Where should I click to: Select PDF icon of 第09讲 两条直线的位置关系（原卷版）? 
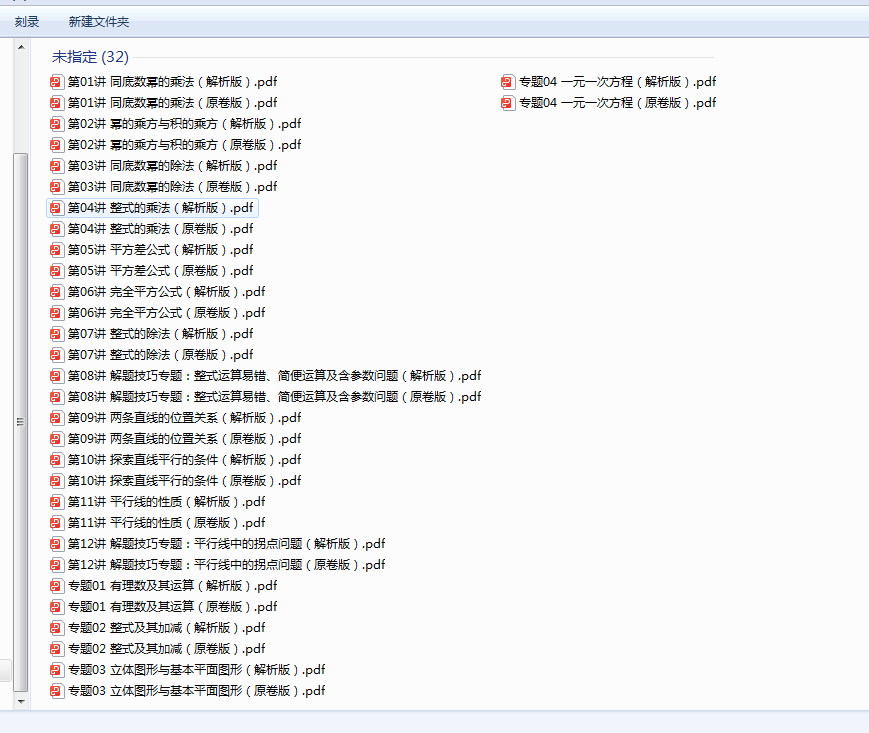tap(57, 439)
